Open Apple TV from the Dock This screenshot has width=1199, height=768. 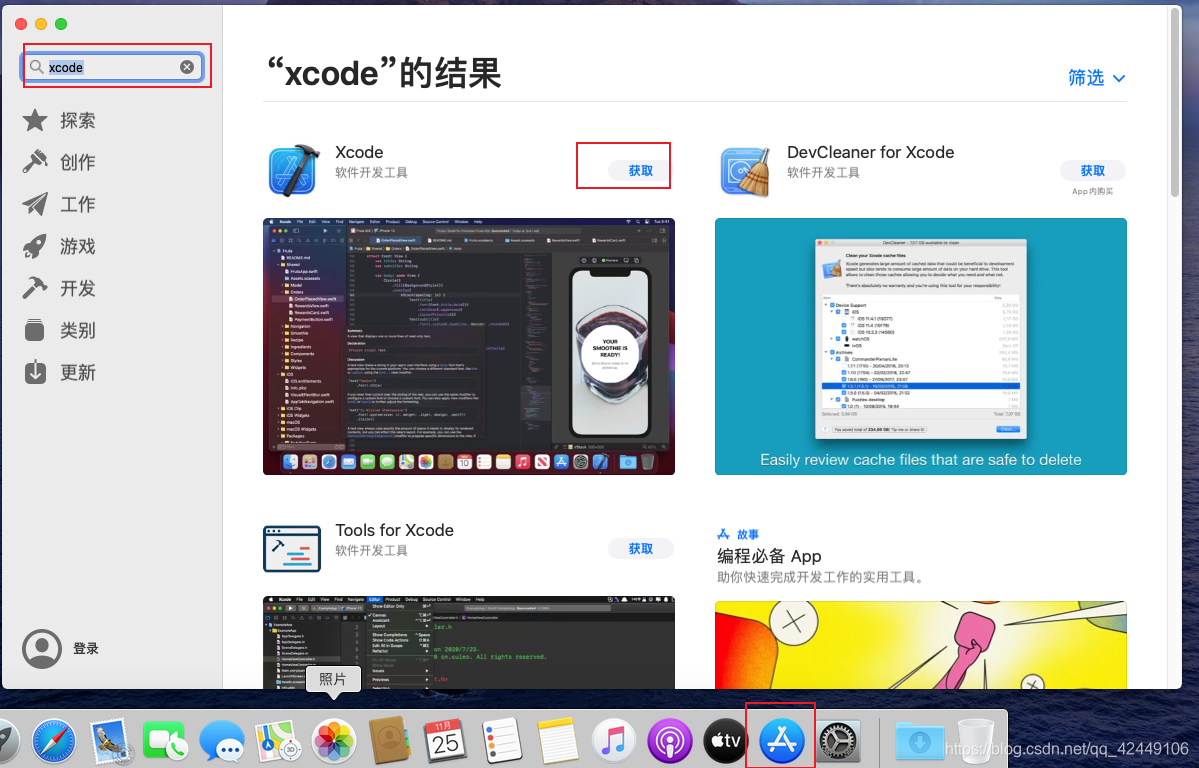725,741
